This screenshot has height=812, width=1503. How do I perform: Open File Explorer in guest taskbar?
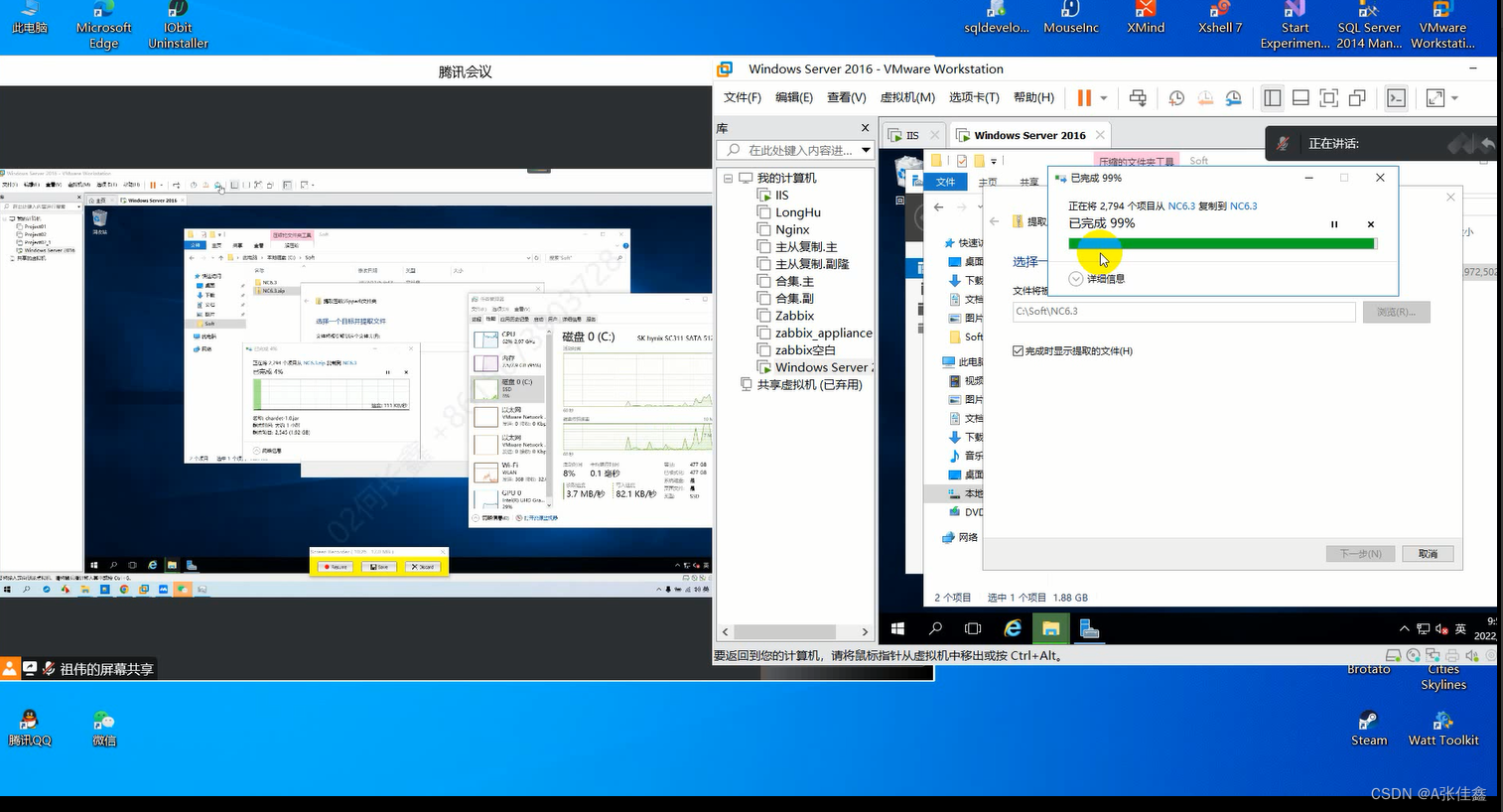pos(1050,628)
